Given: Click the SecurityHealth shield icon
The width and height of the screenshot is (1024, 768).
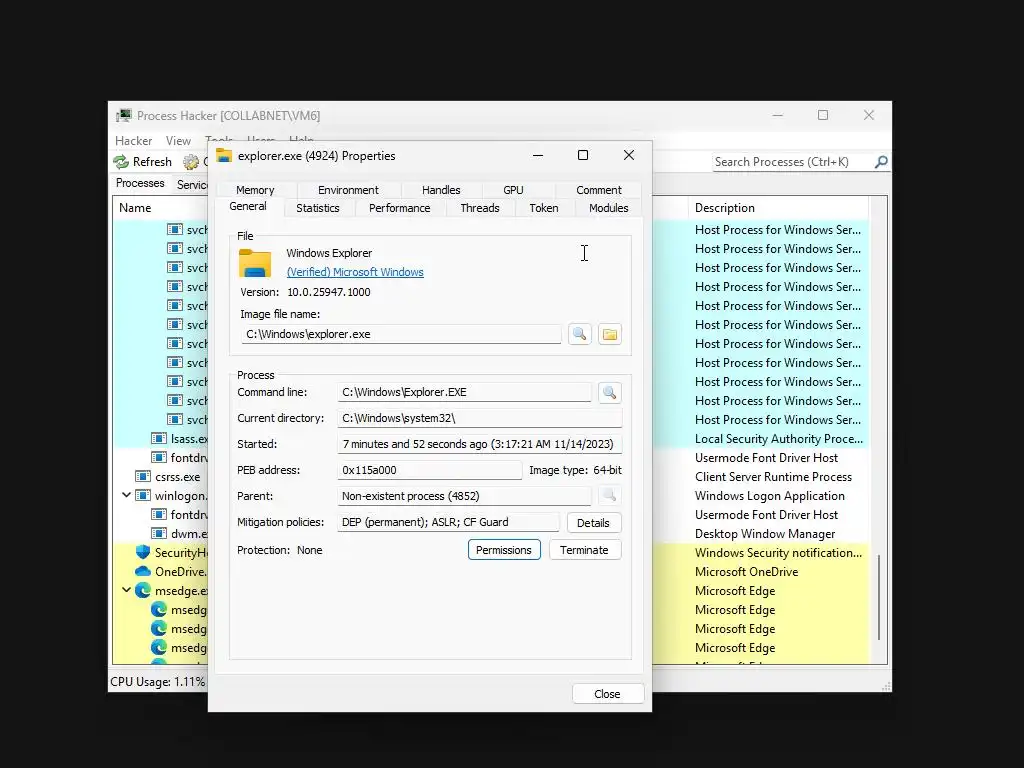Looking at the screenshot, I should pos(142,552).
